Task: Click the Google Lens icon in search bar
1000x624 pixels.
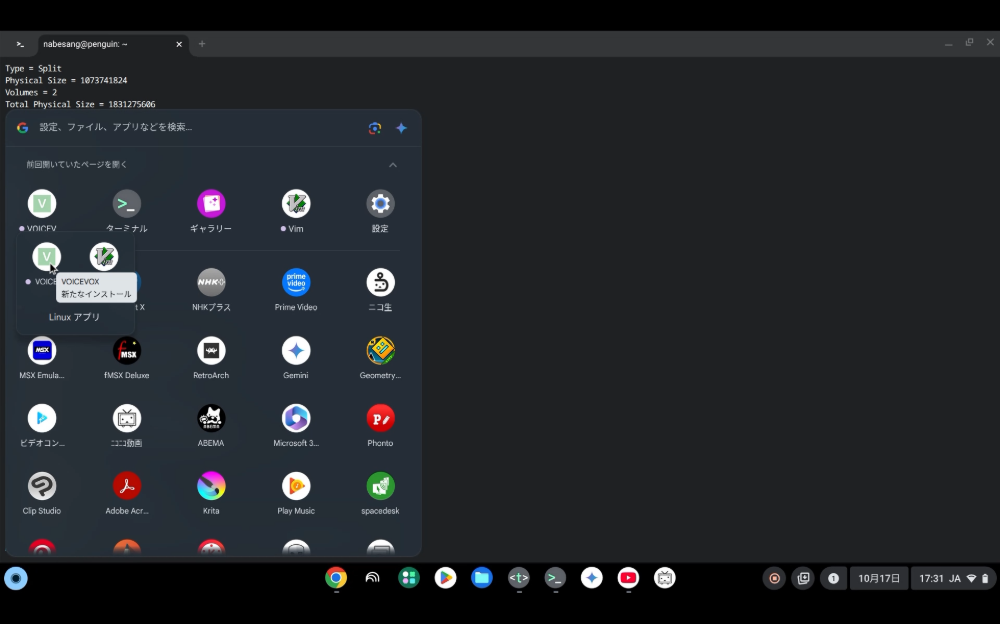Action: tap(374, 128)
